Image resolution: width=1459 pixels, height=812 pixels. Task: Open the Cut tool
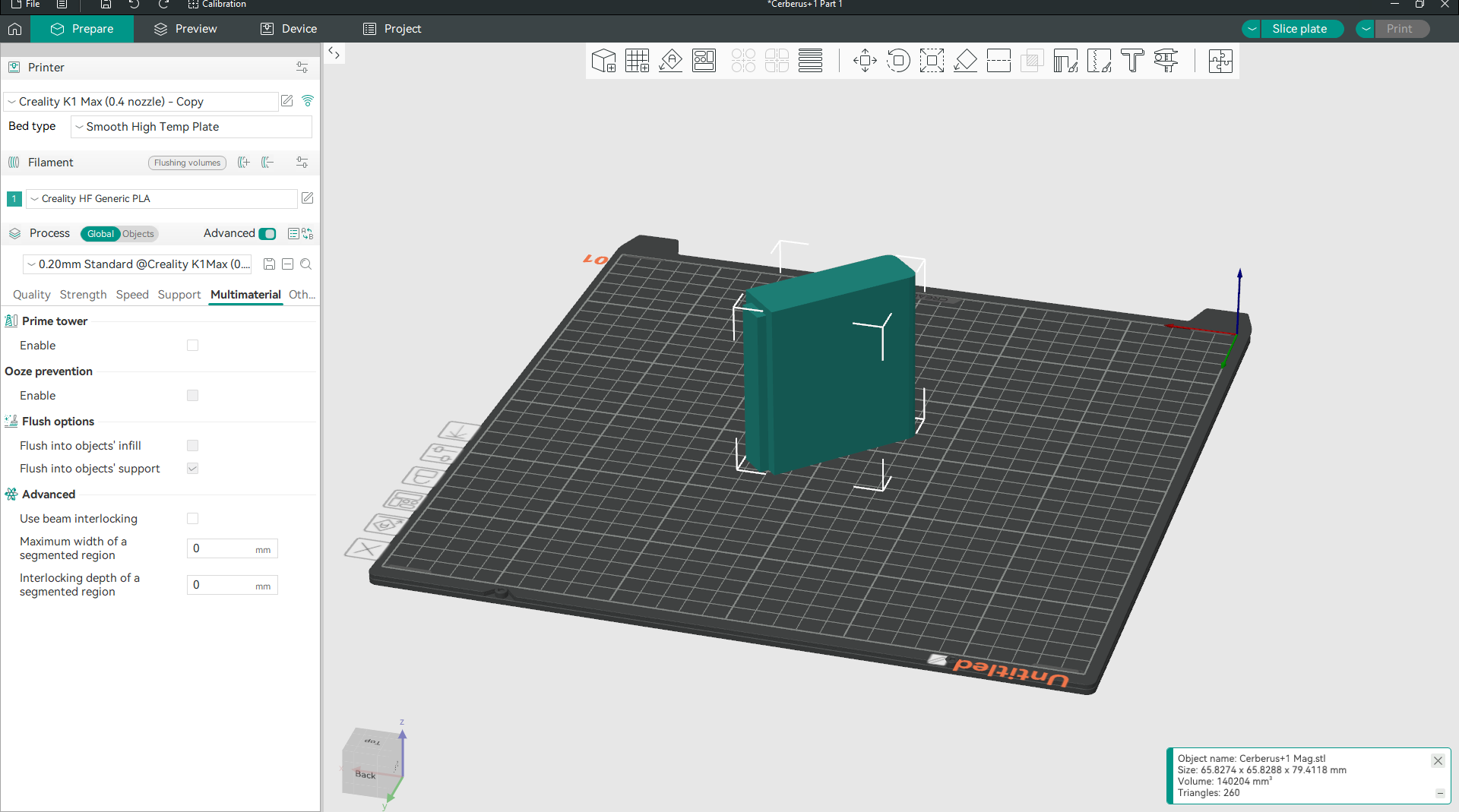(999, 61)
